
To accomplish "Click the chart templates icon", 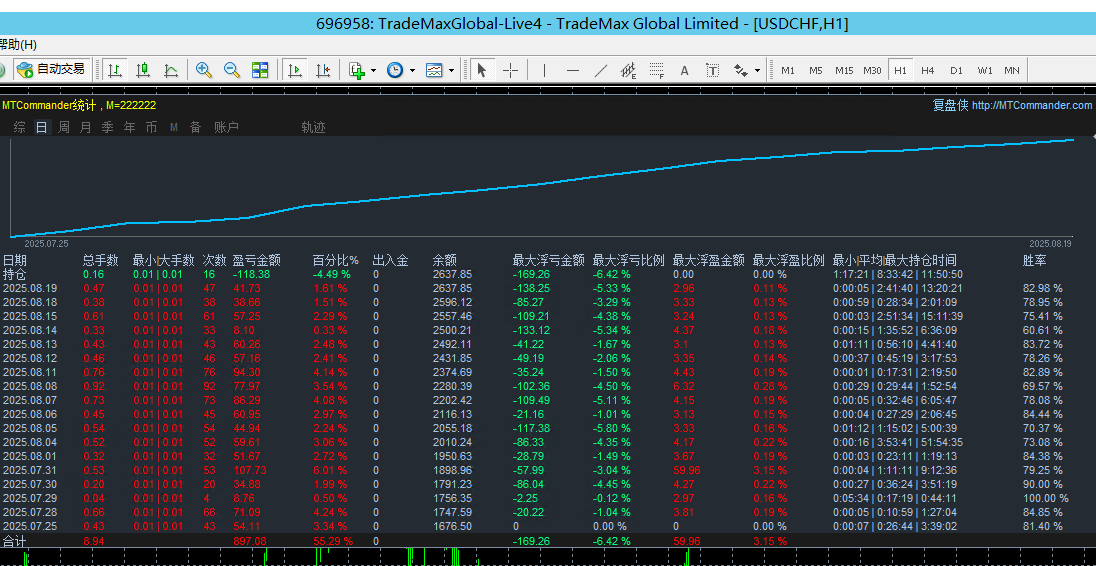I will pos(434,70).
